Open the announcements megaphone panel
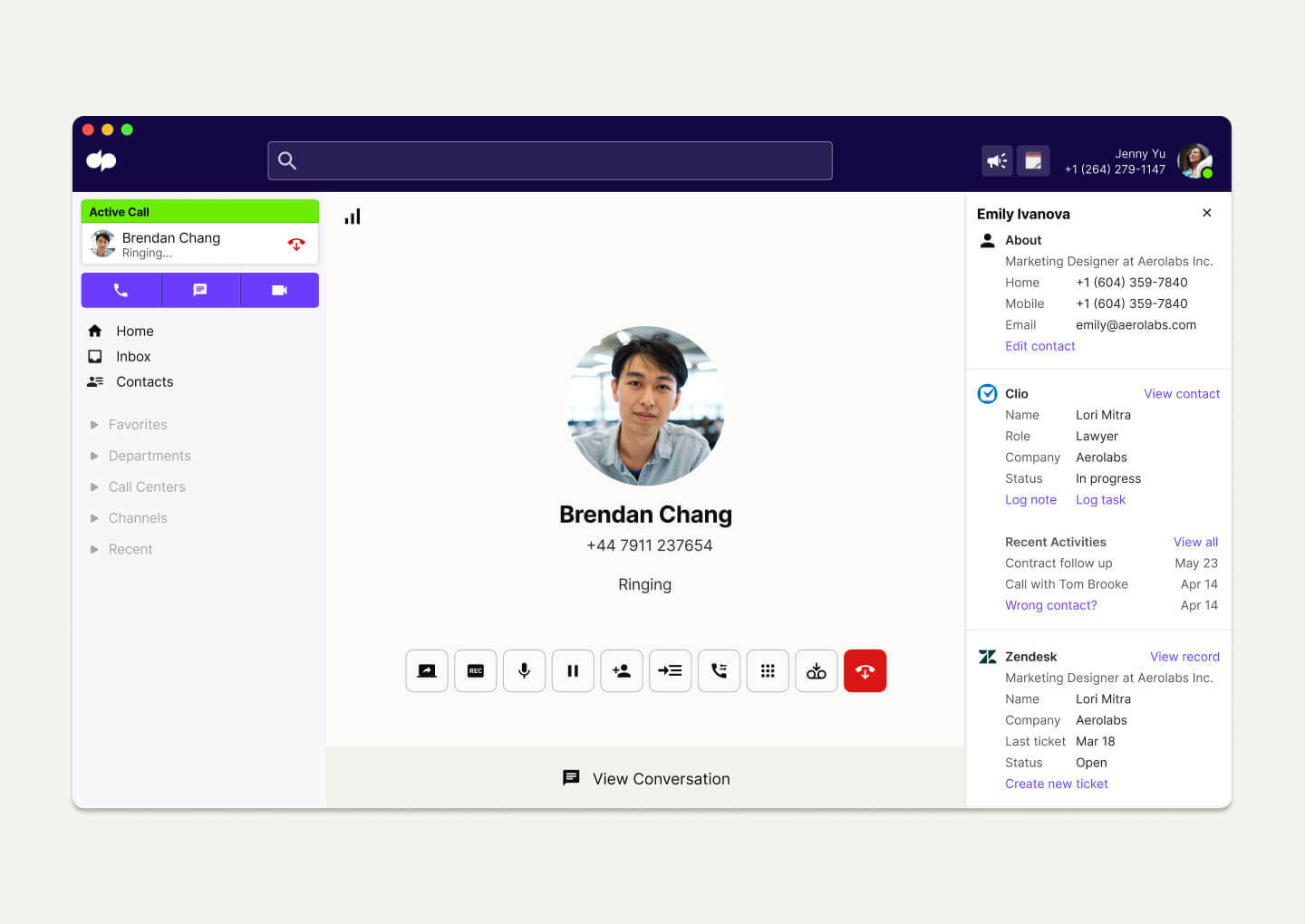This screenshot has width=1305, height=924. pyautogui.click(x=997, y=160)
